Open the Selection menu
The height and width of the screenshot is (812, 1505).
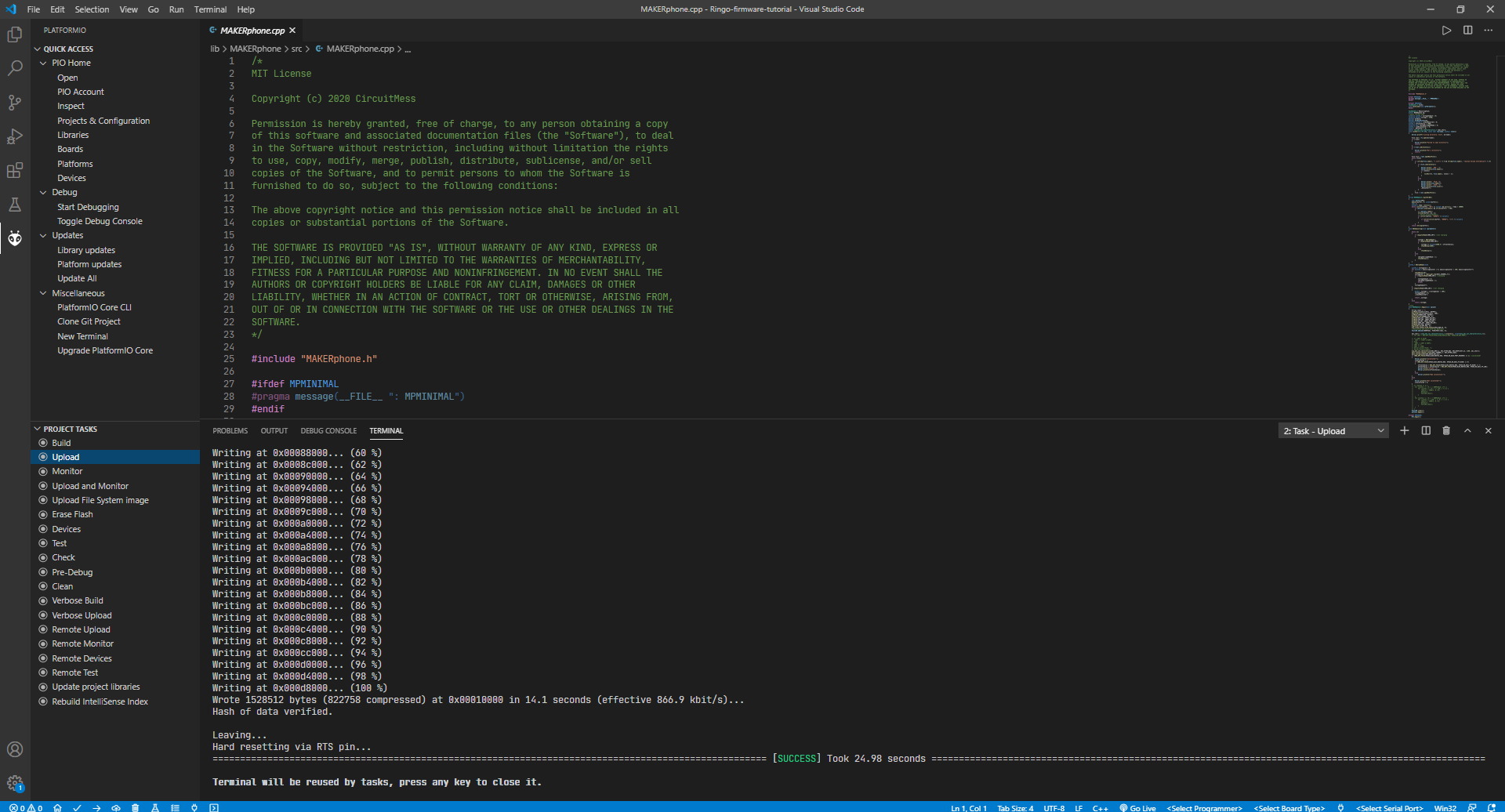(92, 9)
